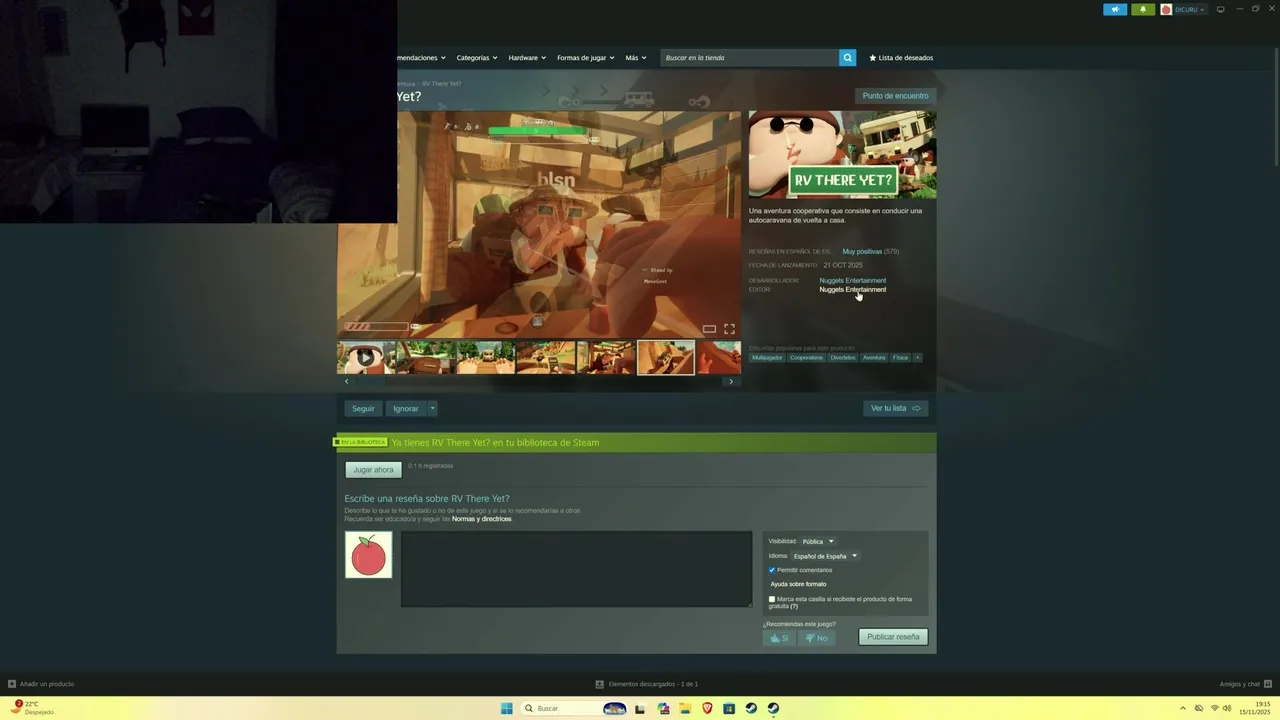Click the Ver tu lista button
Image resolution: width=1280 pixels, height=720 pixels.
click(895, 408)
